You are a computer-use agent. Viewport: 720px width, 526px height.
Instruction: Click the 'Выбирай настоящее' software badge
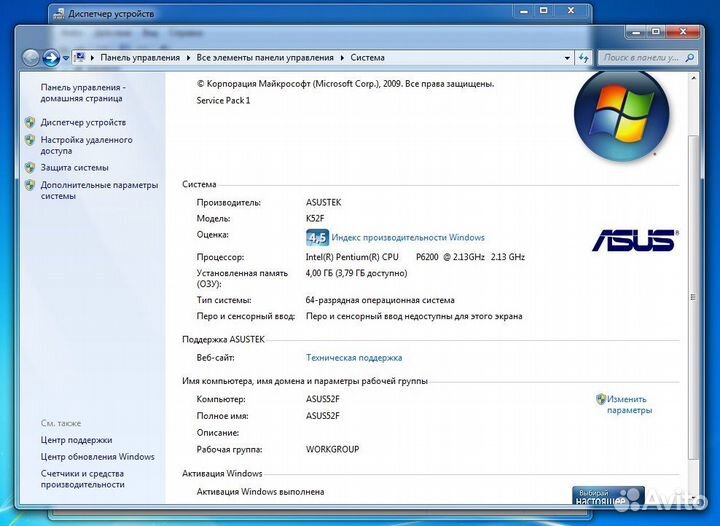[x=608, y=495]
